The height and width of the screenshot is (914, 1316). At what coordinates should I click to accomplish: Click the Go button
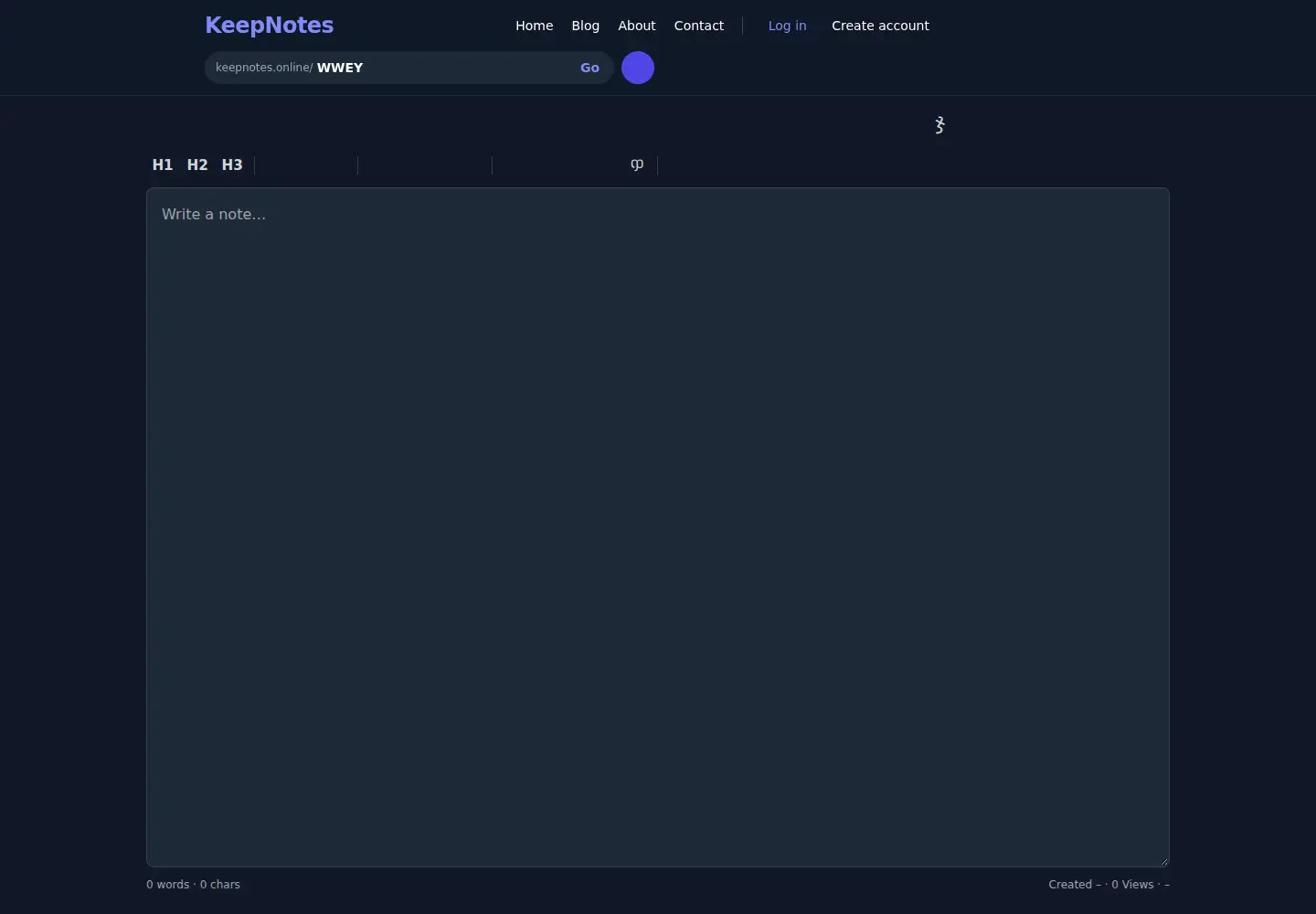590,68
